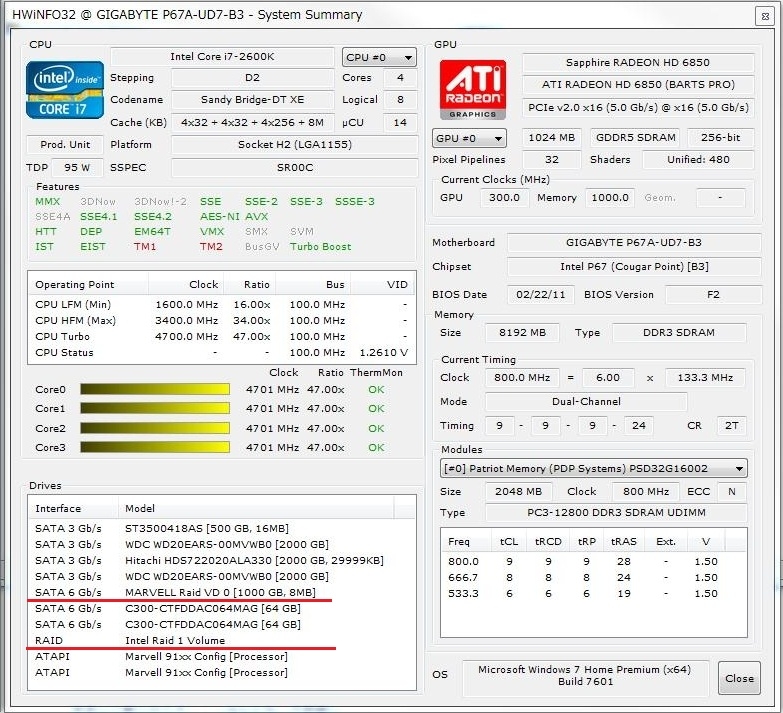Select the 533.3 frequency timing row

(x=594, y=593)
